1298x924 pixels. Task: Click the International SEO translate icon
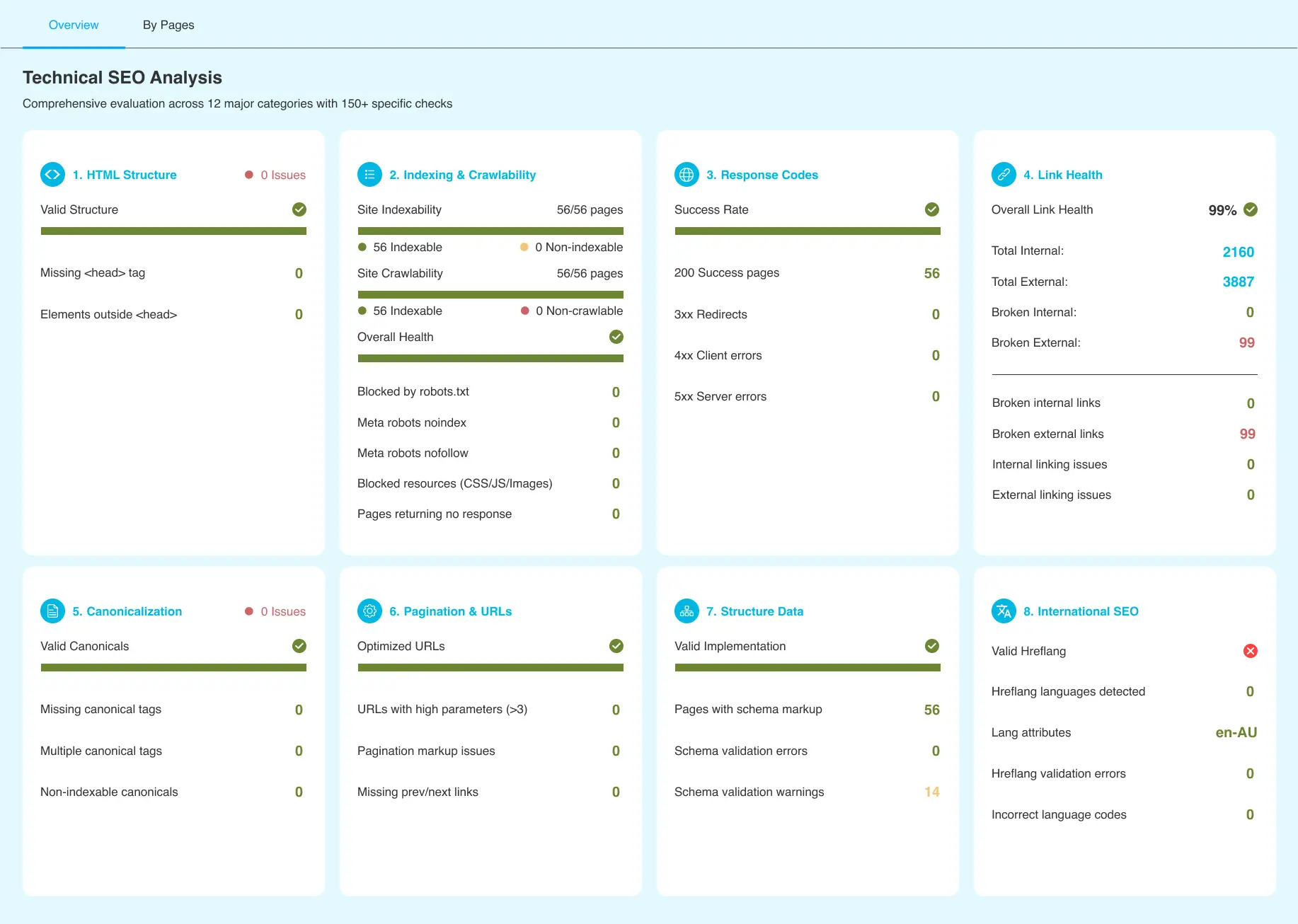1004,611
